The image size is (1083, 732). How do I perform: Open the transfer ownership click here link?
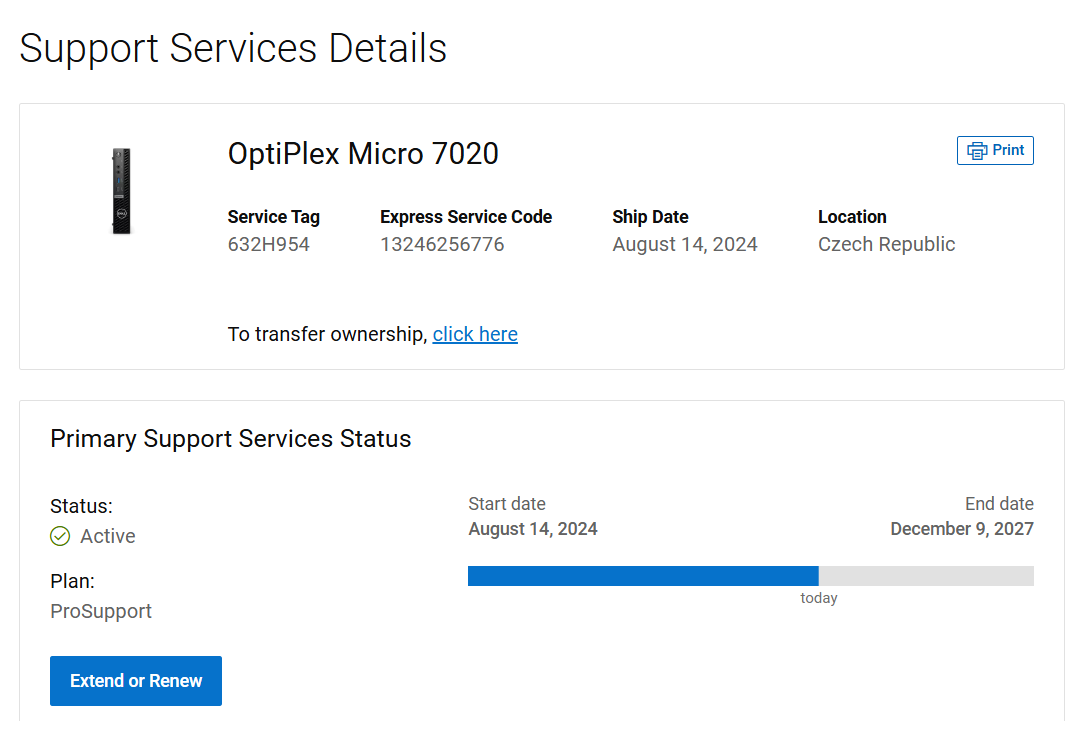pyautogui.click(x=475, y=334)
